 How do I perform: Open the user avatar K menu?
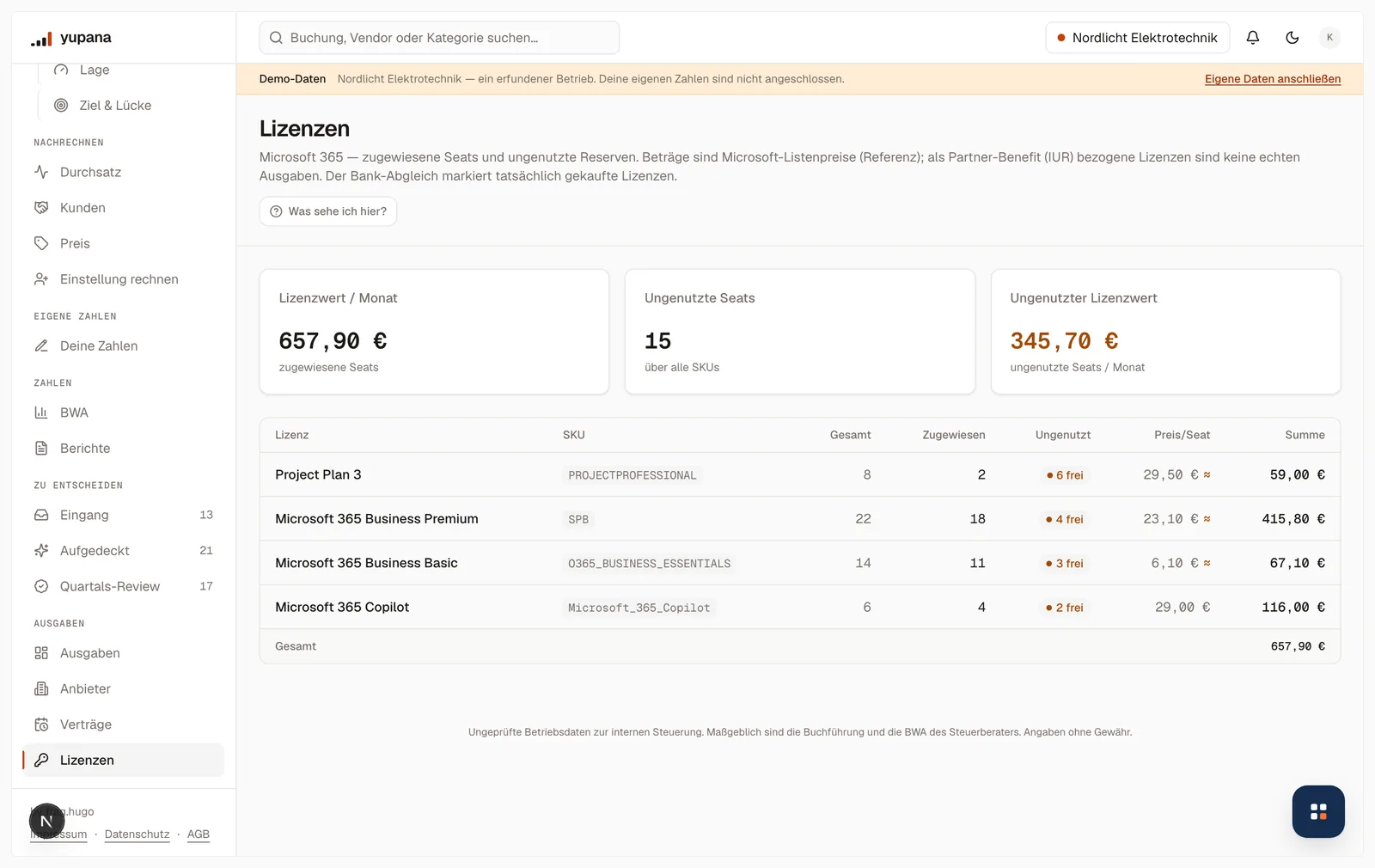pyautogui.click(x=1329, y=38)
